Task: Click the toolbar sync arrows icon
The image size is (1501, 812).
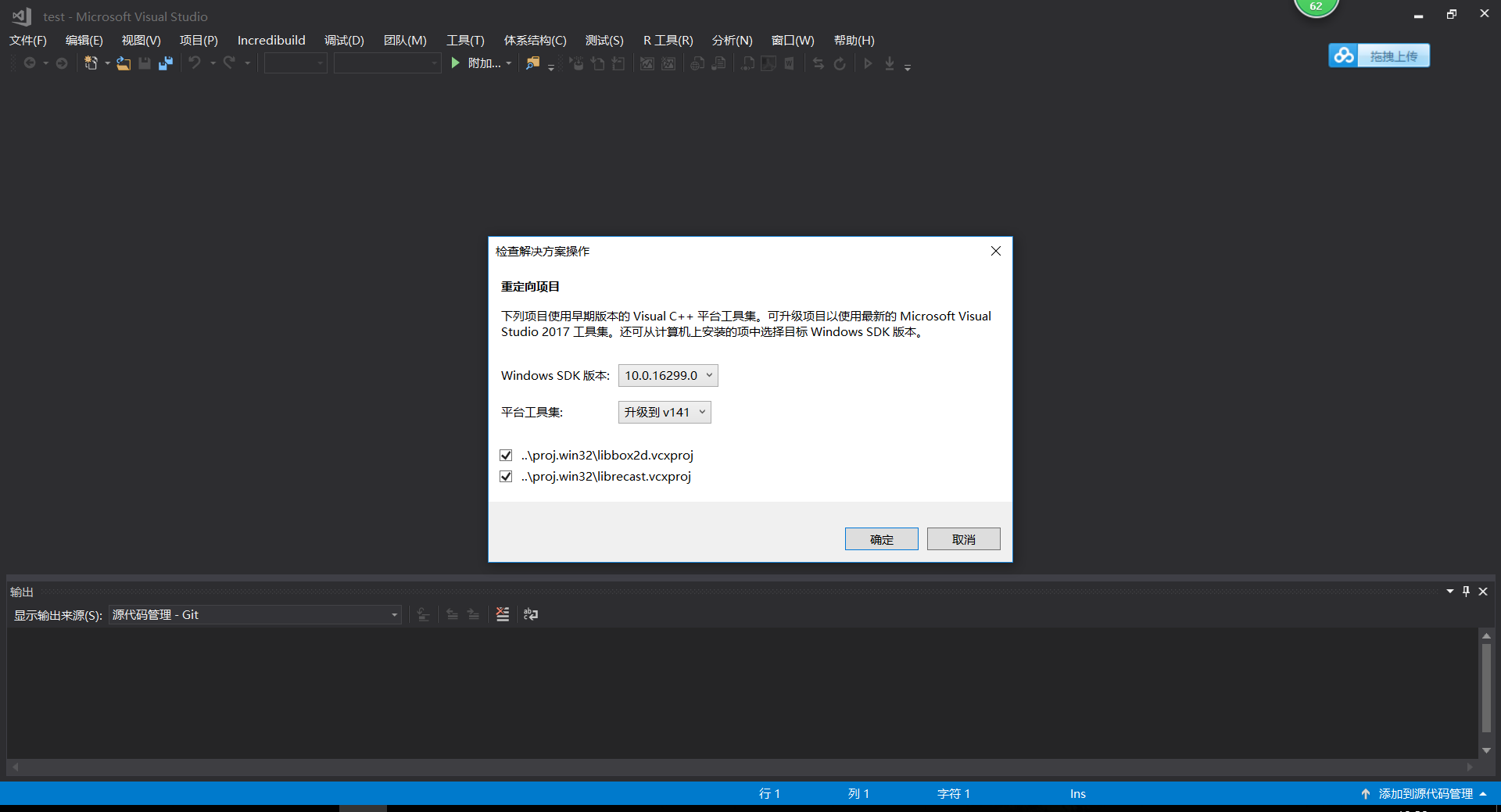Action: click(819, 63)
